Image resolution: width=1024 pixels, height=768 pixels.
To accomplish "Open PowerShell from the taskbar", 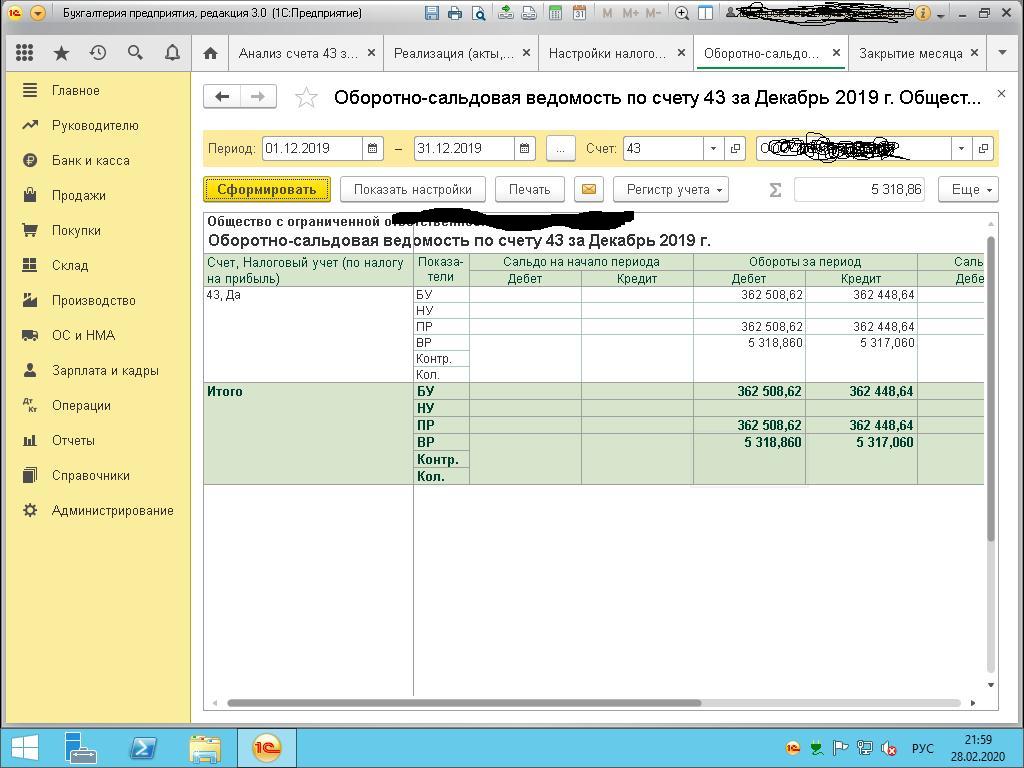I will [x=143, y=748].
